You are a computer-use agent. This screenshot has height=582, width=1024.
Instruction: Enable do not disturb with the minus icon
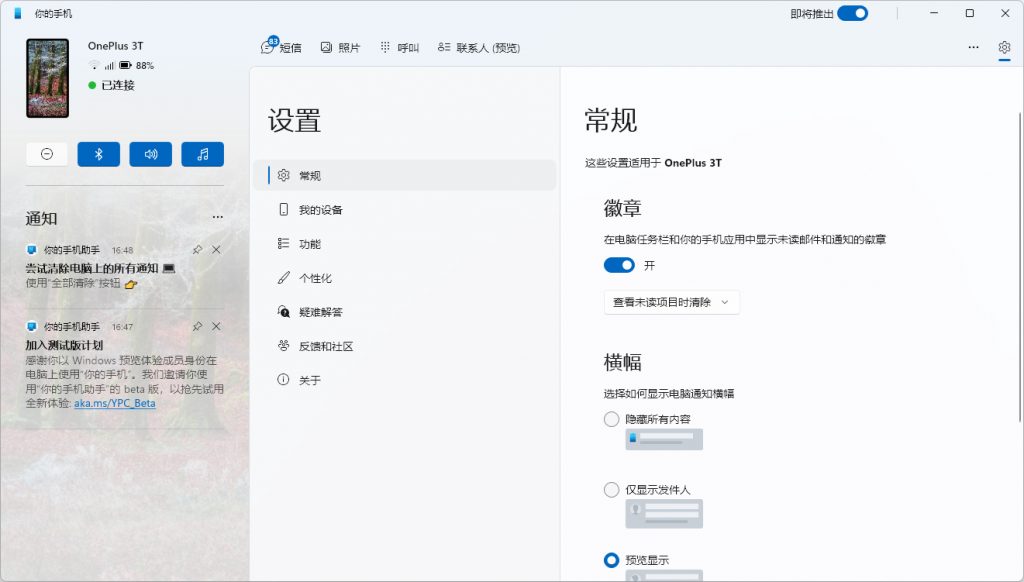click(x=46, y=153)
